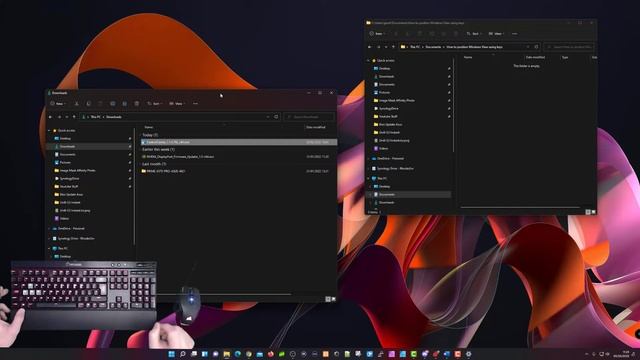Open File Explorer from the taskbar
Image resolution: width=640 pixels, height=360 pixels.
[x=227, y=354]
